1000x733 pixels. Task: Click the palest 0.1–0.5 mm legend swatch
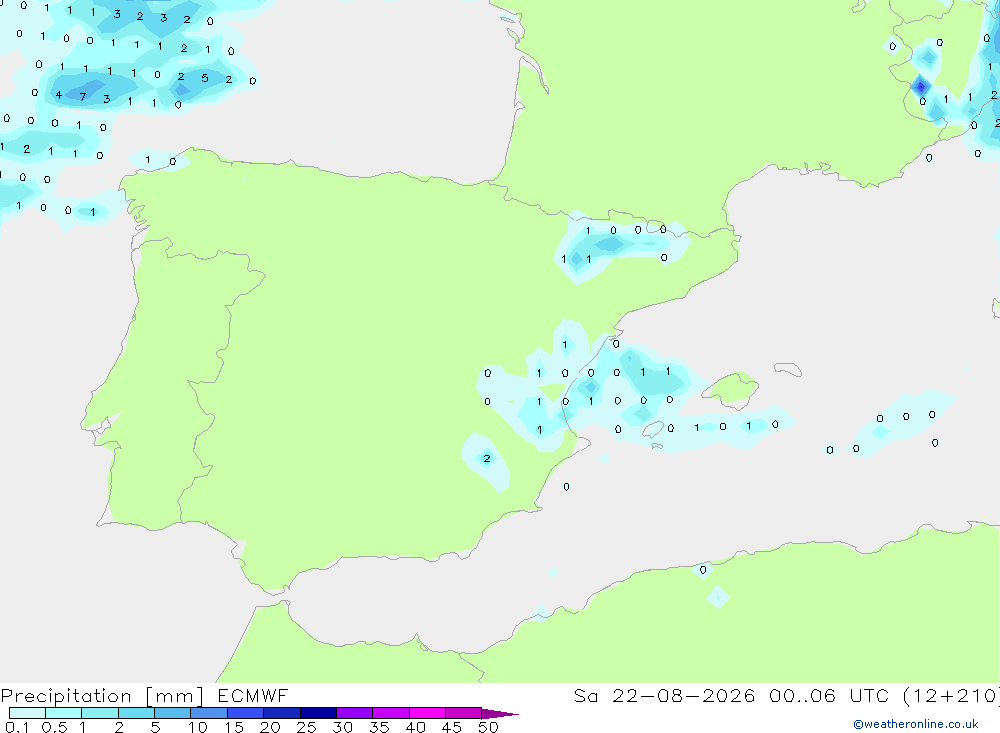[x=27, y=713]
